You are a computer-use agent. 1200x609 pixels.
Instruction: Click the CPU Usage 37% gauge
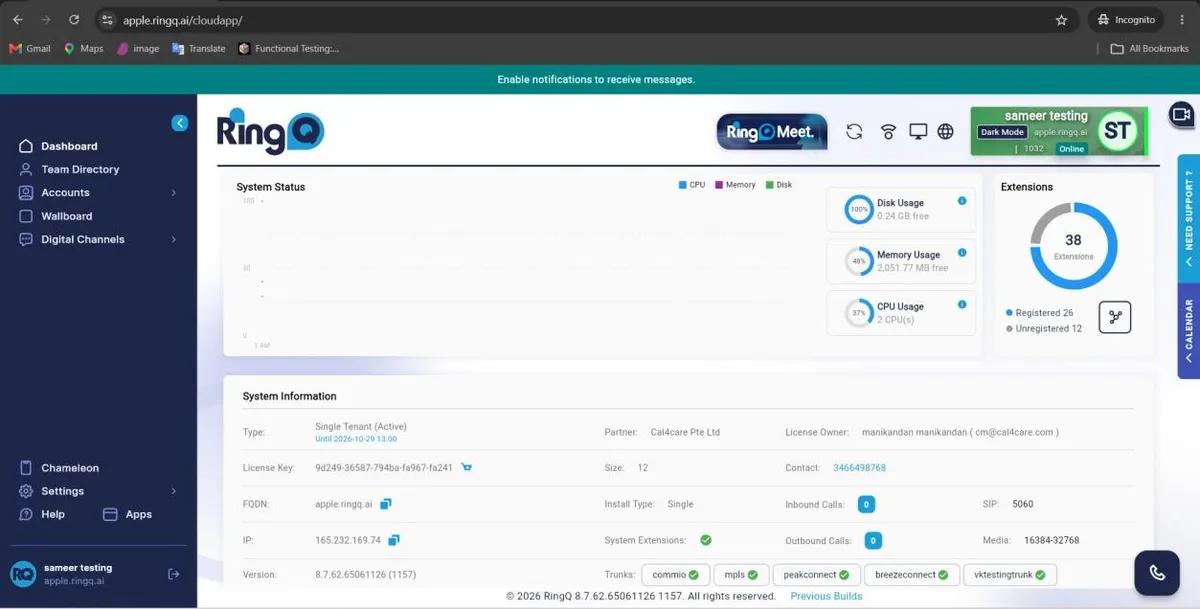(859, 313)
